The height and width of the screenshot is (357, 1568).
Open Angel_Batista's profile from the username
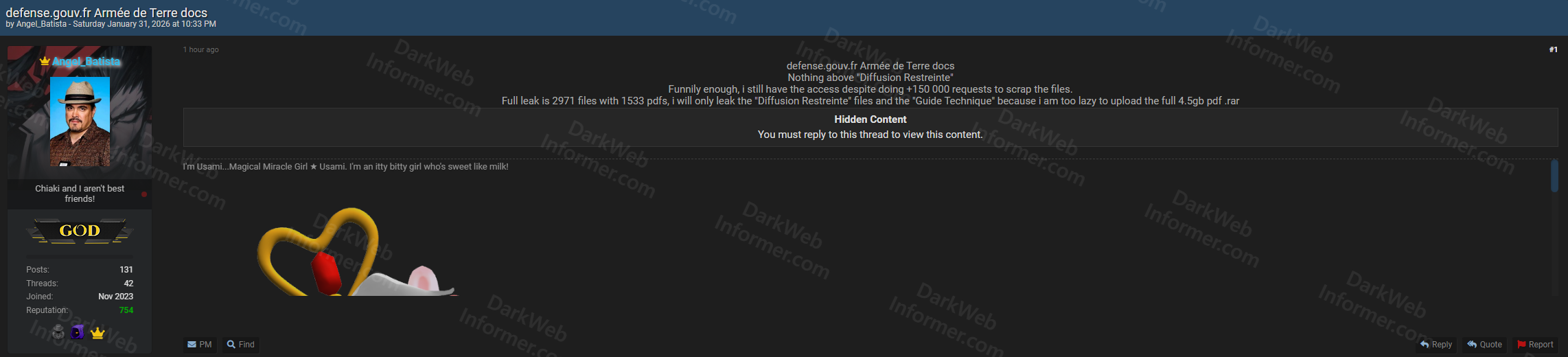click(x=86, y=62)
